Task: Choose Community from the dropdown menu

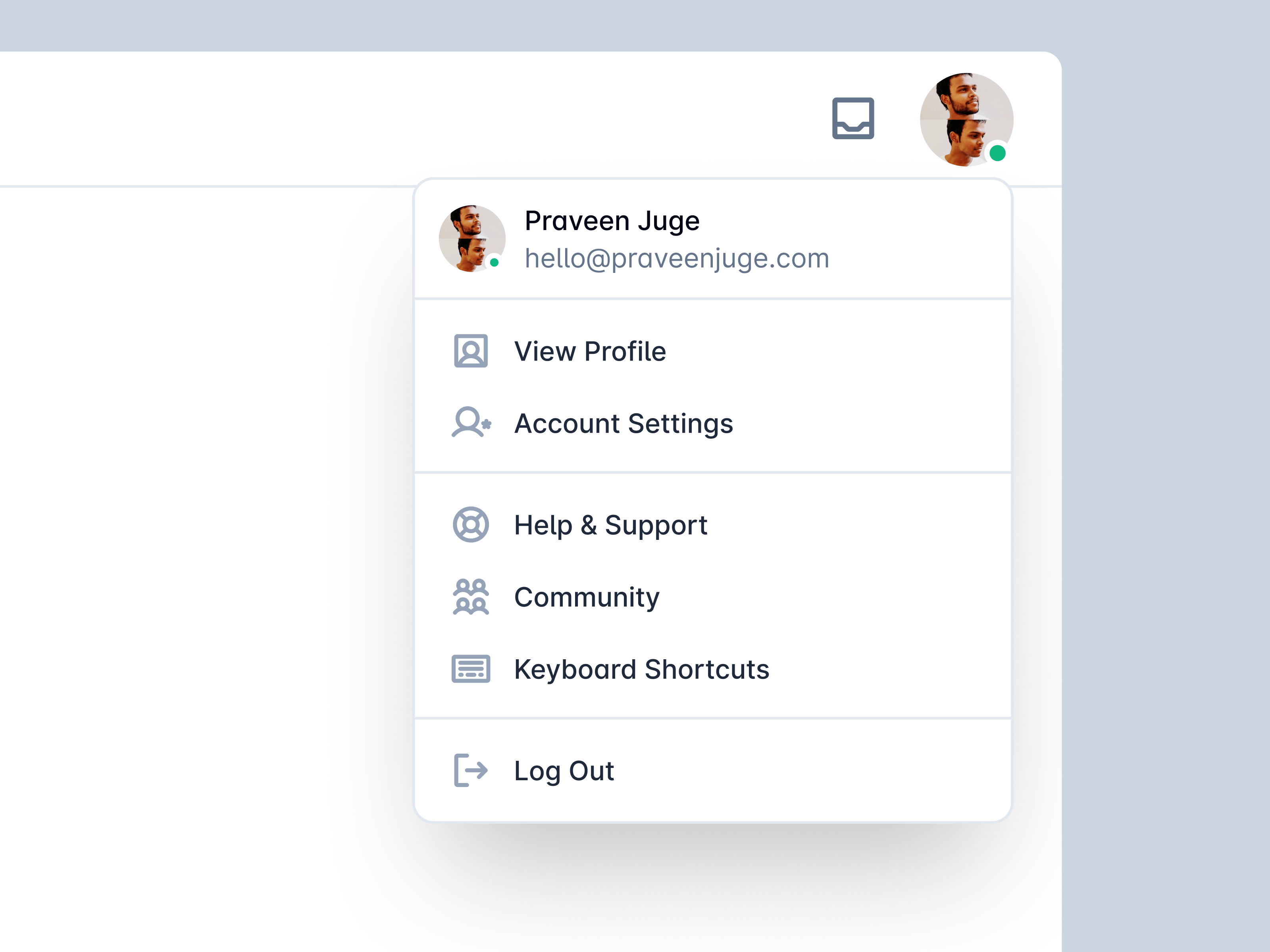Action: coord(712,597)
